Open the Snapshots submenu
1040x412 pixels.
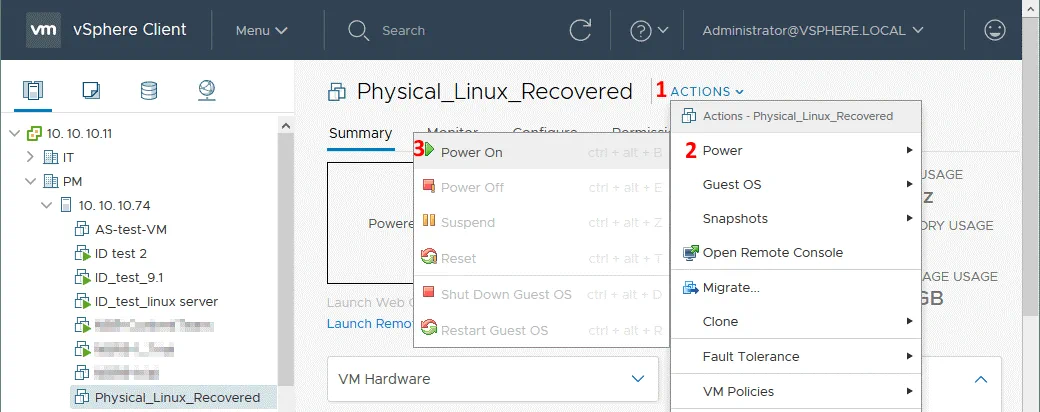[735, 218]
